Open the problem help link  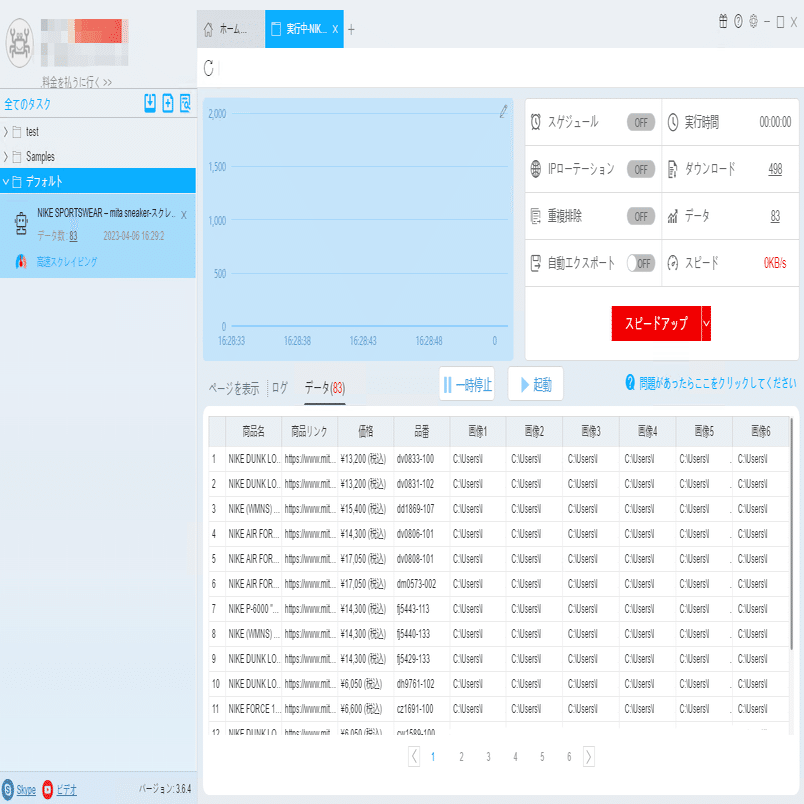717,383
